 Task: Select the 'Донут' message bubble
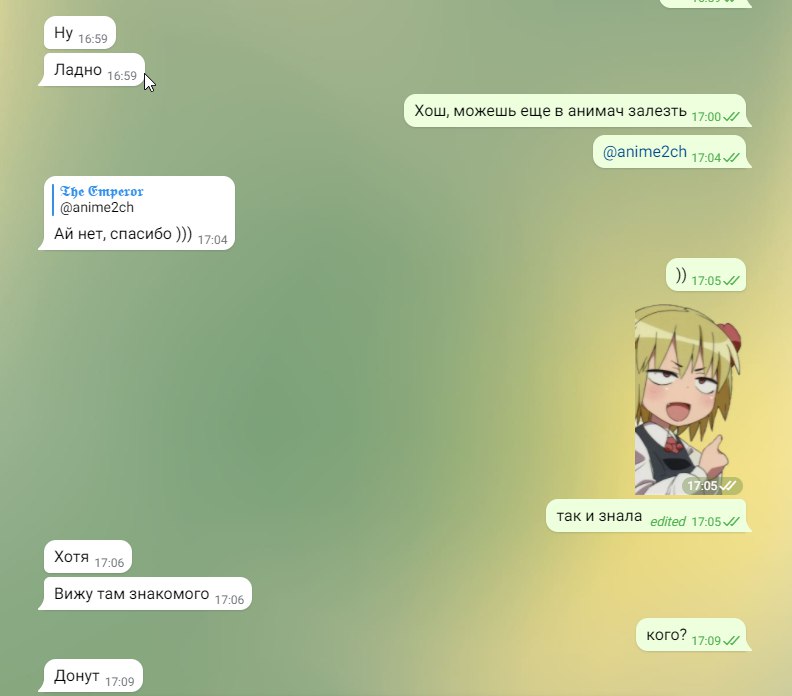93,675
